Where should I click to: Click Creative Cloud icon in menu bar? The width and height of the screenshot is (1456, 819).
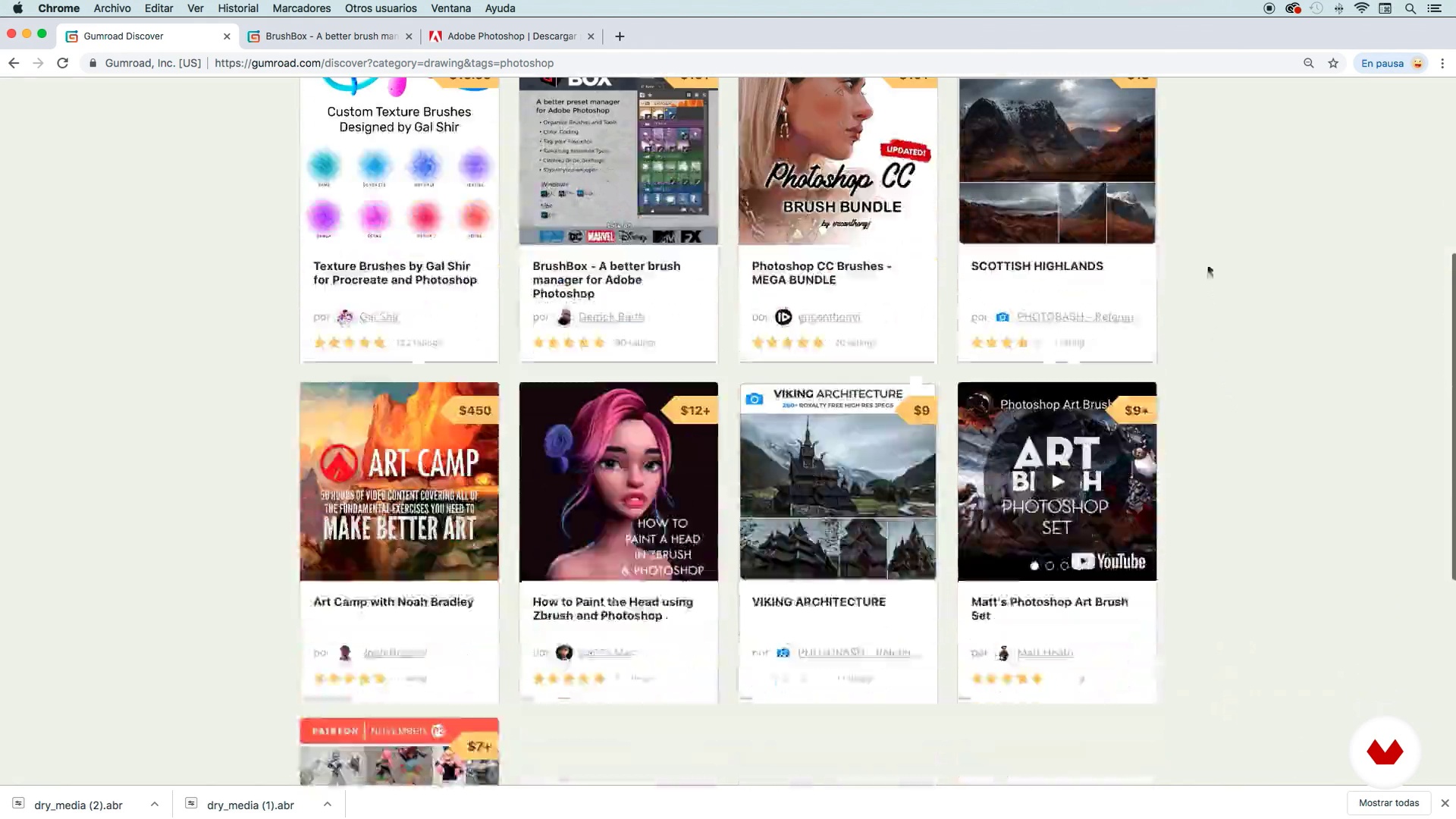pos(1293,8)
